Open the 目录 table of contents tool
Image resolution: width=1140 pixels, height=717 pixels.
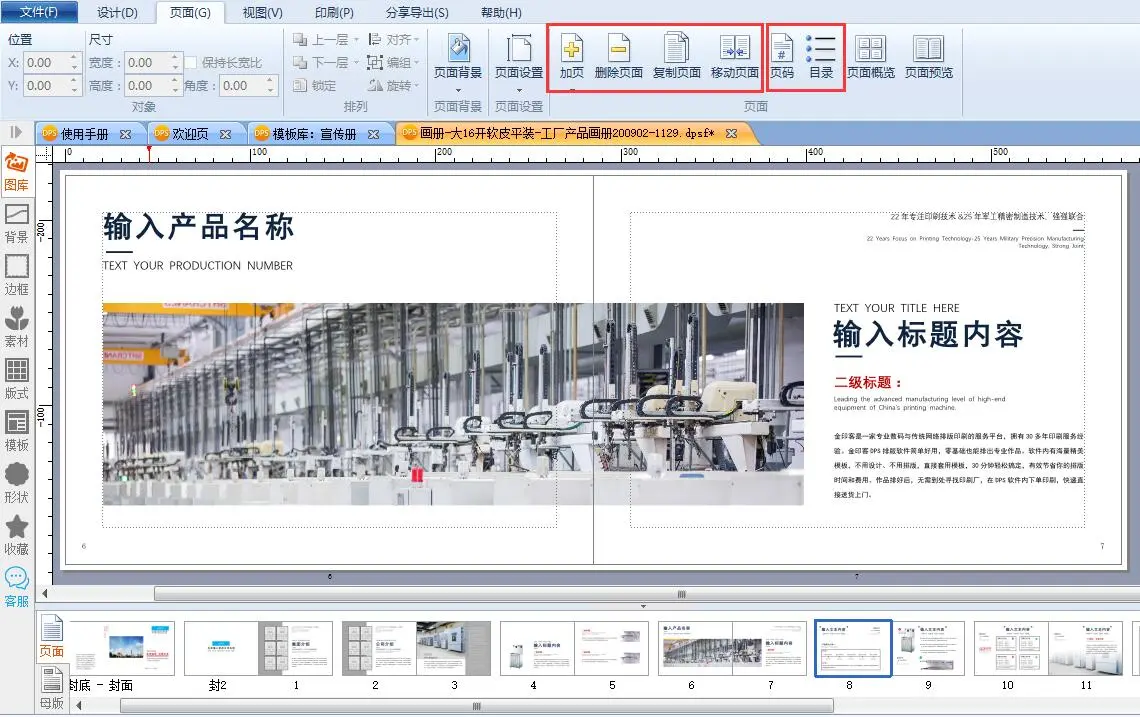coord(821,50)
